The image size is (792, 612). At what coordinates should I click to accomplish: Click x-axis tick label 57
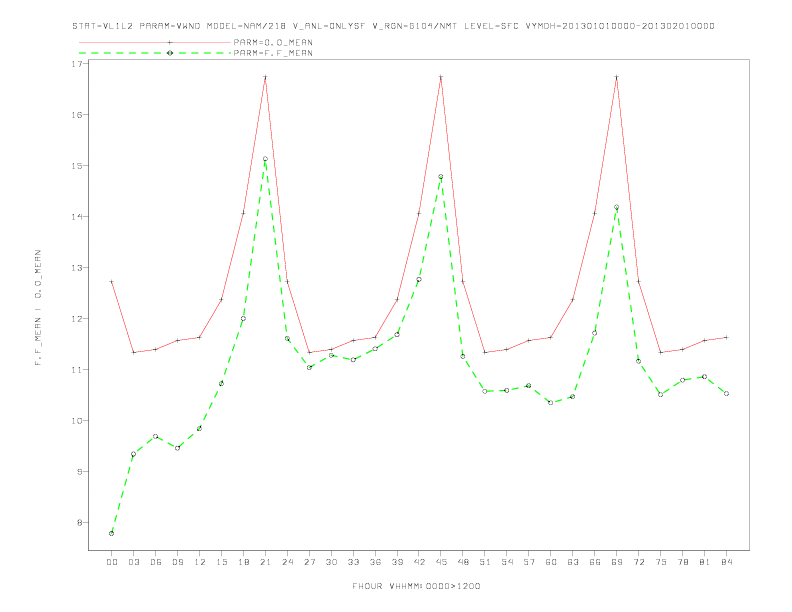529,562
